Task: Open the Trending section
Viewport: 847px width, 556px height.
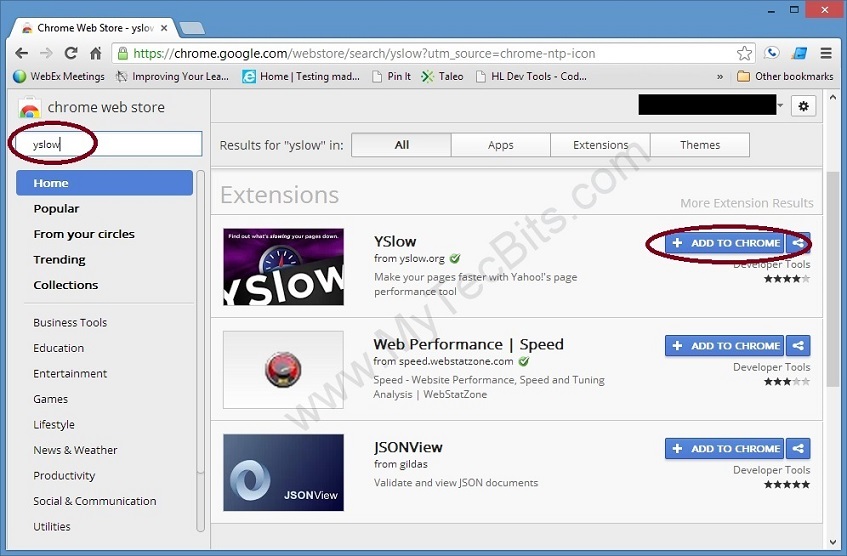Action: click(59, 259)
